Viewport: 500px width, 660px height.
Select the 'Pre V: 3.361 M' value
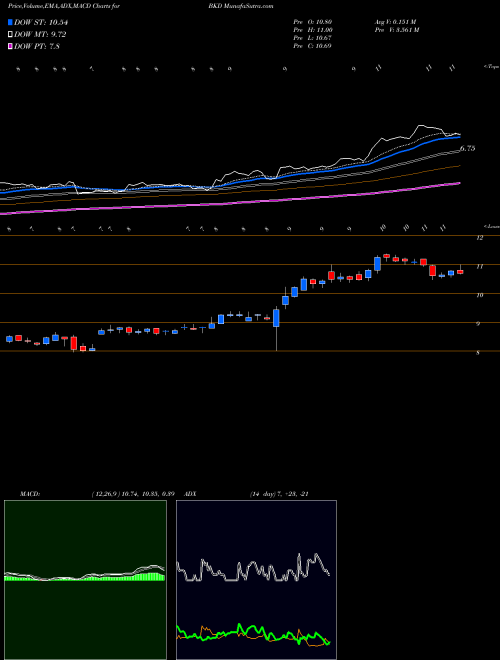(x=396, y=30)
